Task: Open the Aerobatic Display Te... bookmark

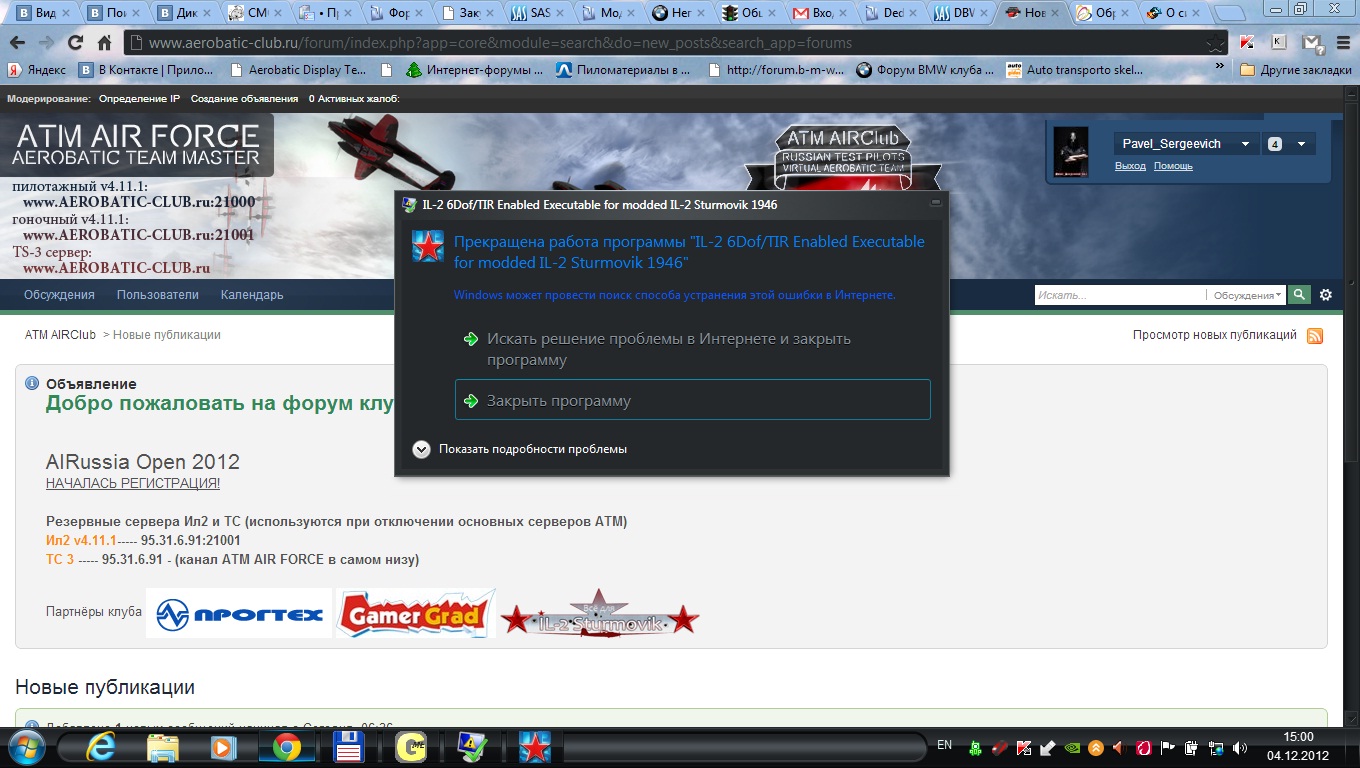Action: click(298, 70)
